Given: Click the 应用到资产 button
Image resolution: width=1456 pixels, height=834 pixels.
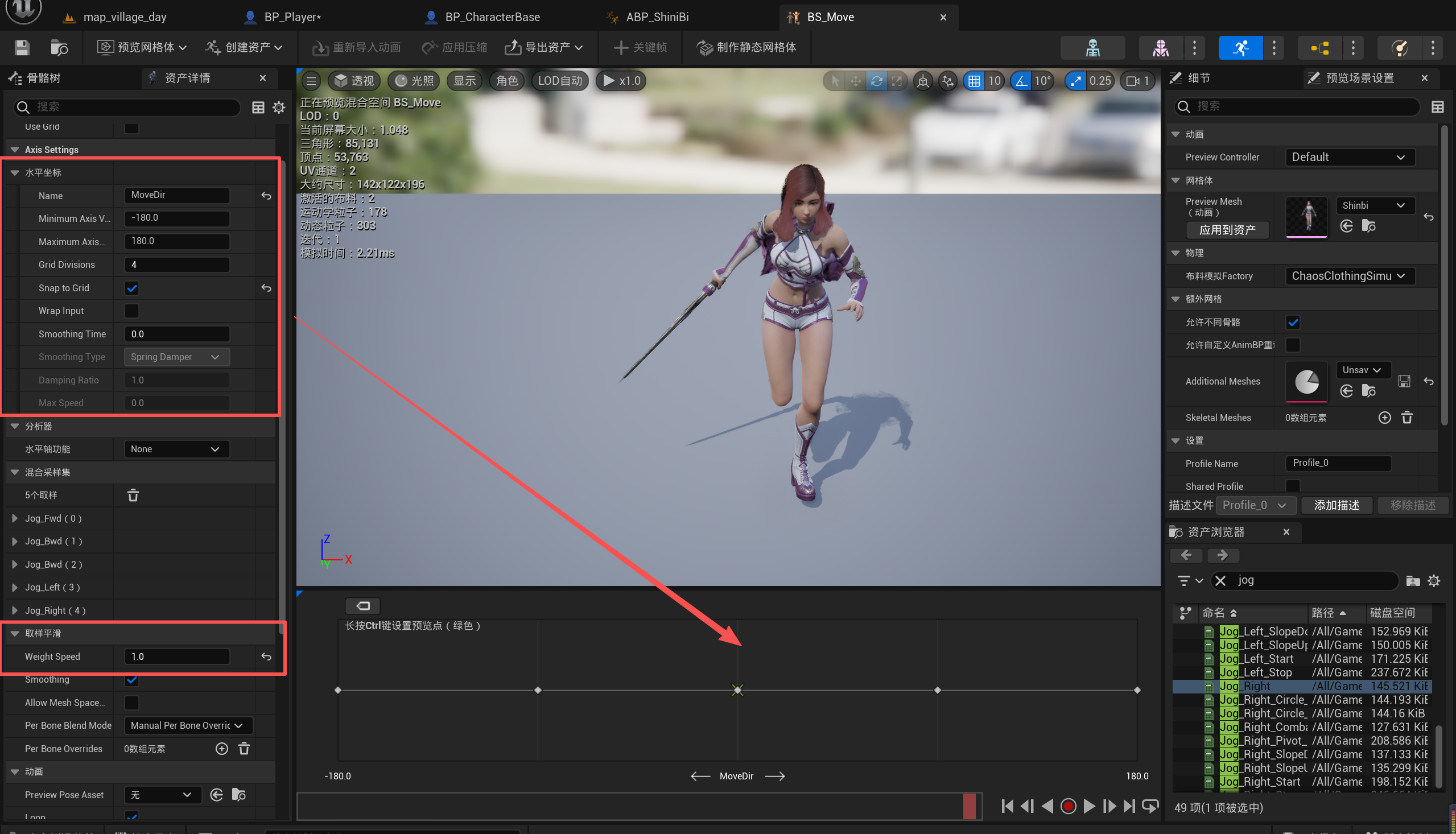Looking at the screenshot, I should coord(1227,230).
